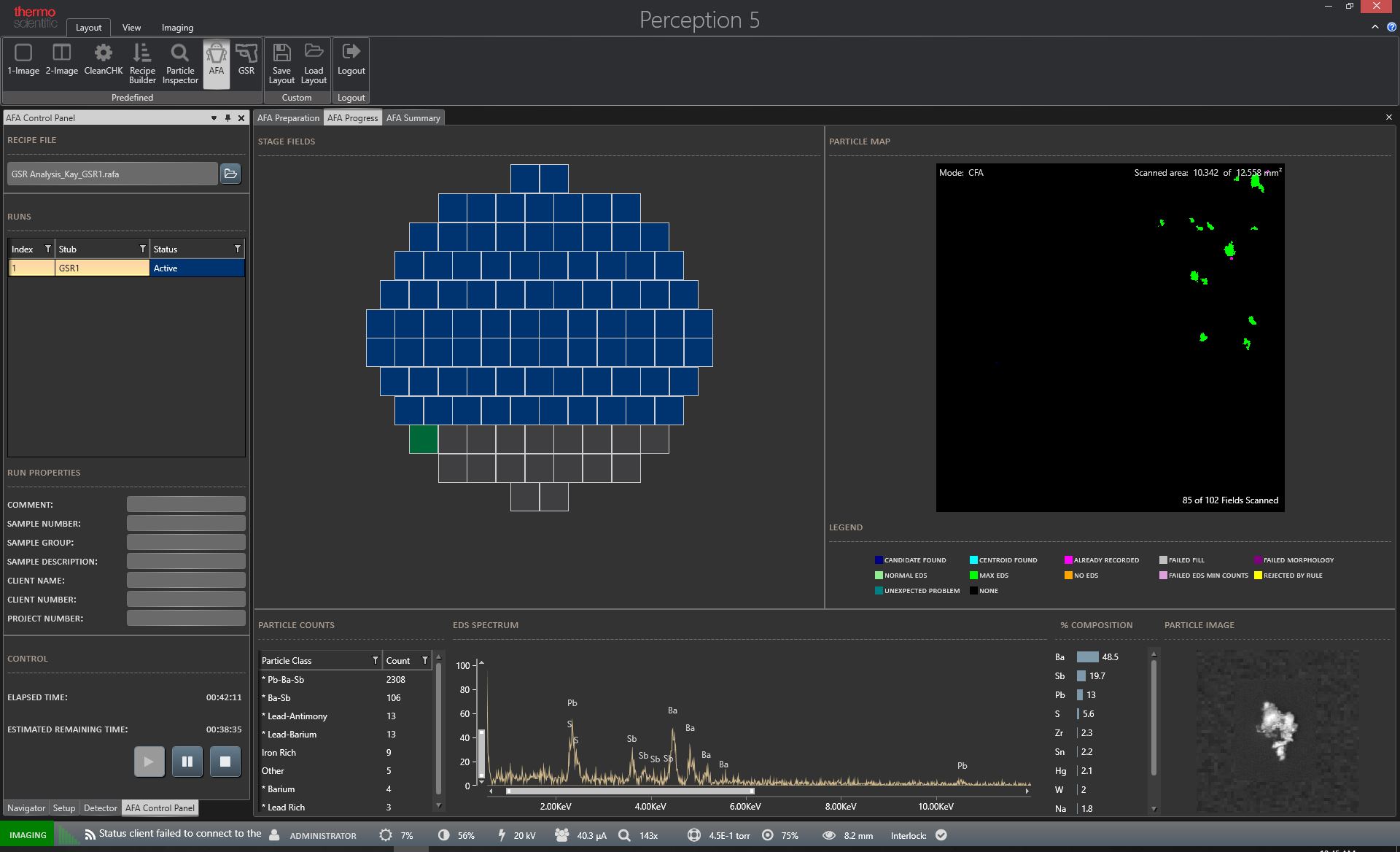
Task: Select the 1-Image layout icon
Action: click(23, 60)
